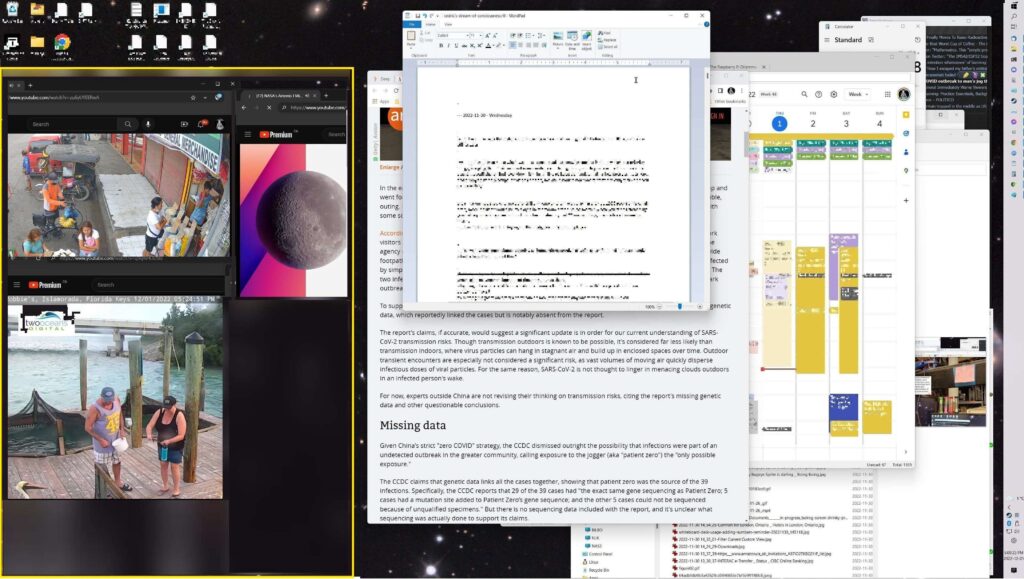Screen dimensions: 1024x579
Task: Open the Week view dropdown
Action: (x=860, y=94)
